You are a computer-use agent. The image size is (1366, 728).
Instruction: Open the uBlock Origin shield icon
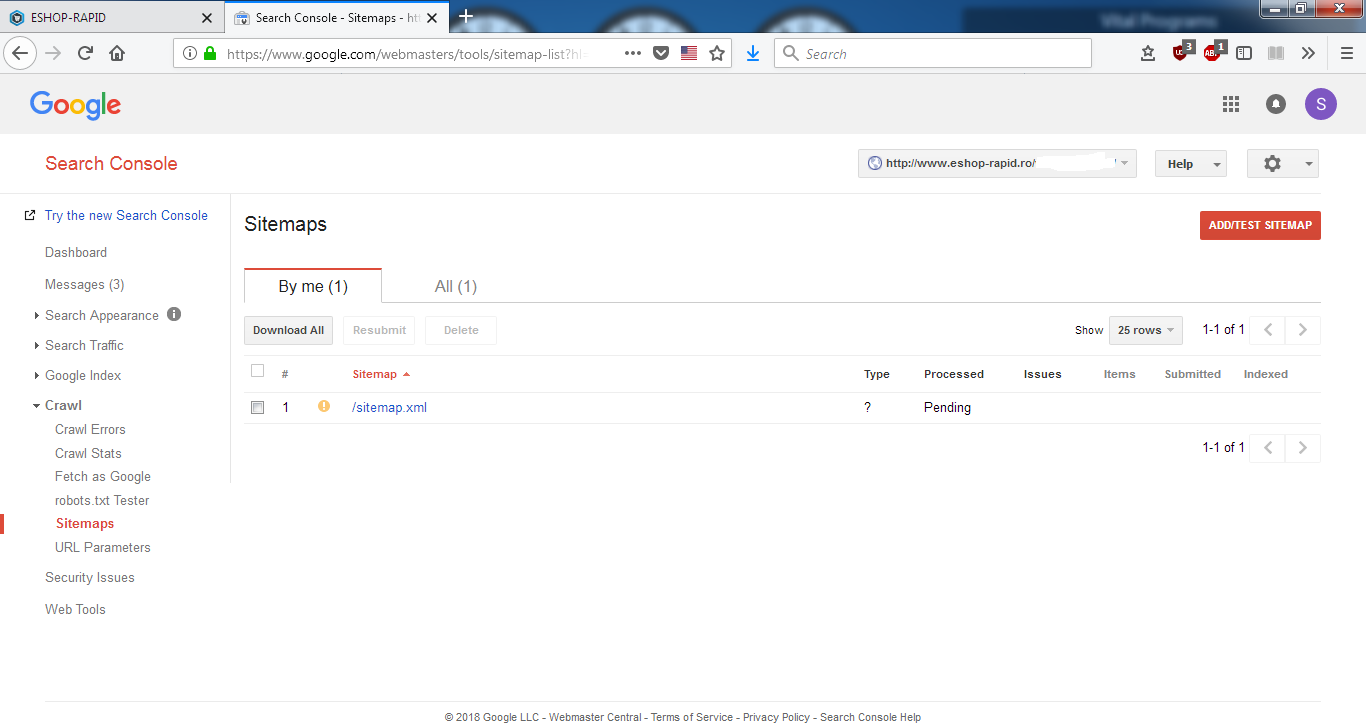pos(1182,53)
